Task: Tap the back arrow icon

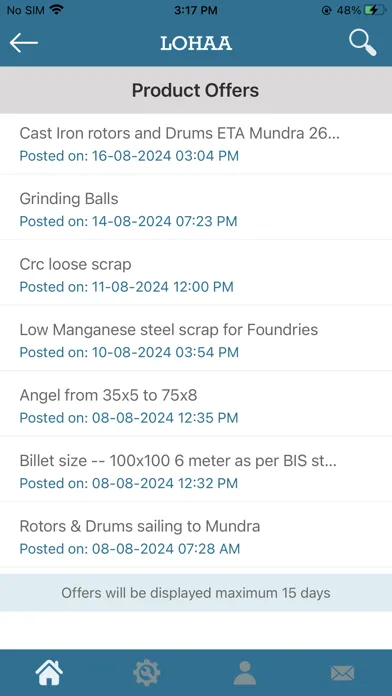Action: coord(24,43)
